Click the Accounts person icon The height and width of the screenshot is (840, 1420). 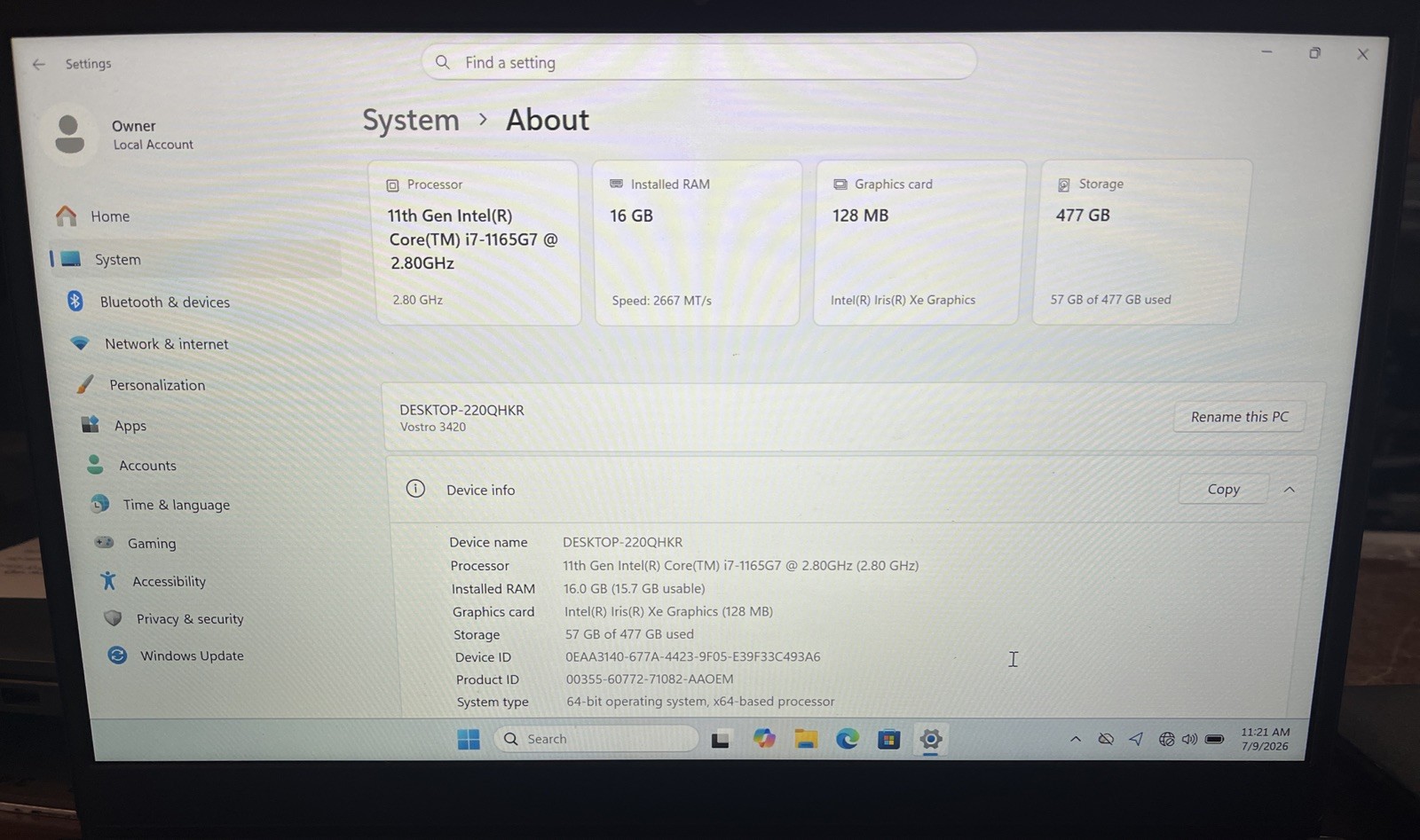point(95,465)
